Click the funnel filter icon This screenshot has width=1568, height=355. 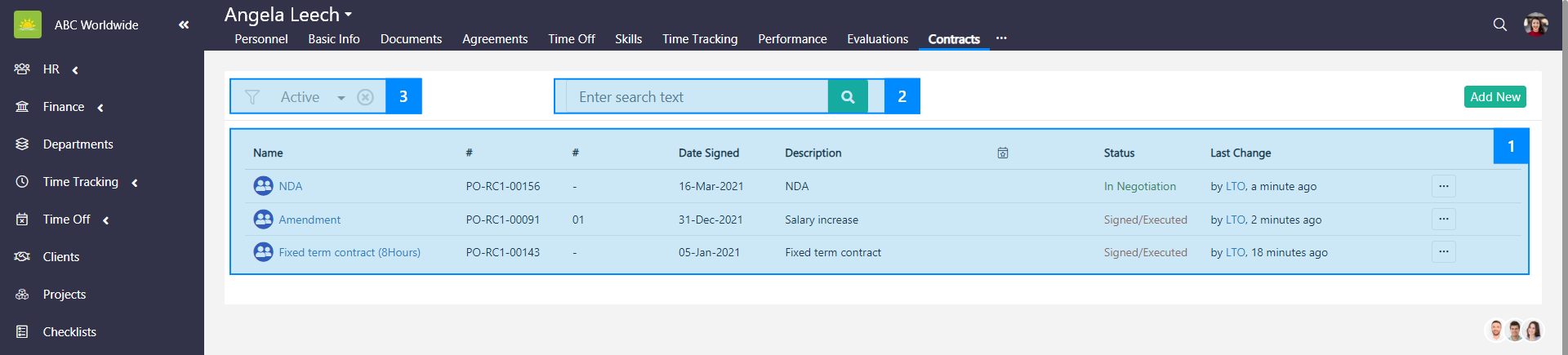[252, 97]
